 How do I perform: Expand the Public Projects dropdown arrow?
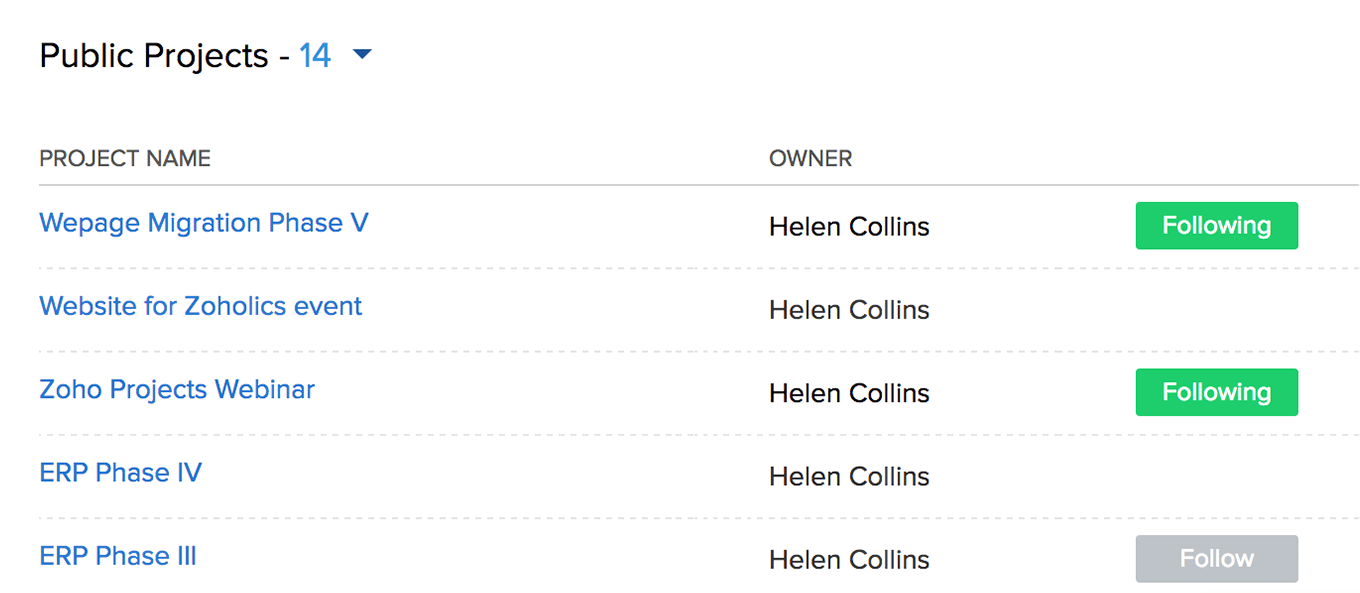(x=362, y=55)
